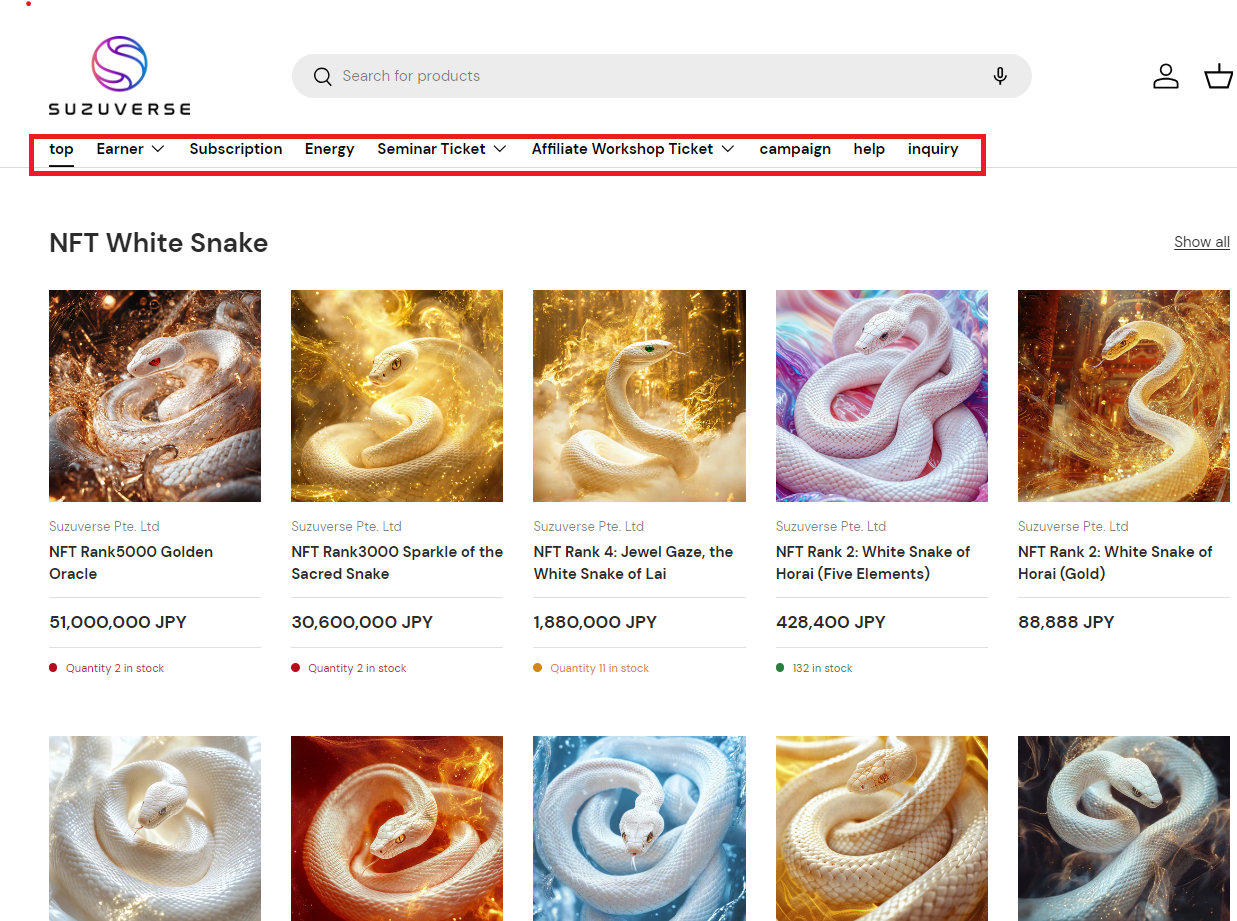Screen dimensions: 1237x921
Task: Go to the Subscription menu item
Action: click(236, 149)
